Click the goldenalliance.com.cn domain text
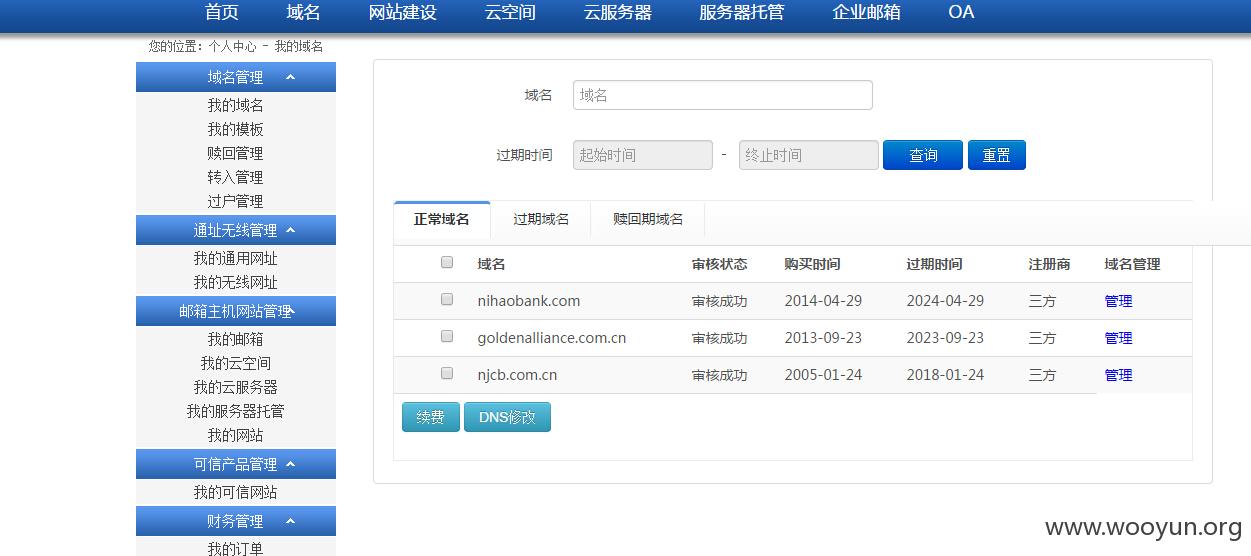 pos(552,338)
